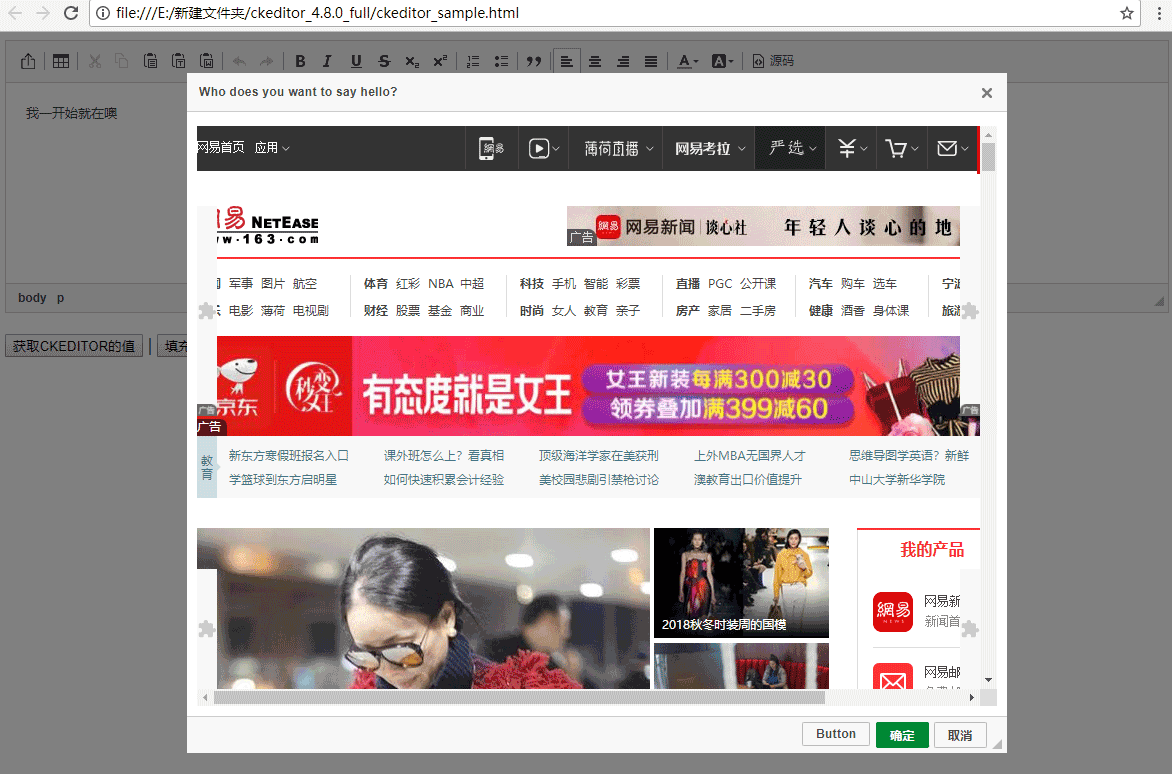Click 获取CKEDITOR的值 button

[74, 346]
